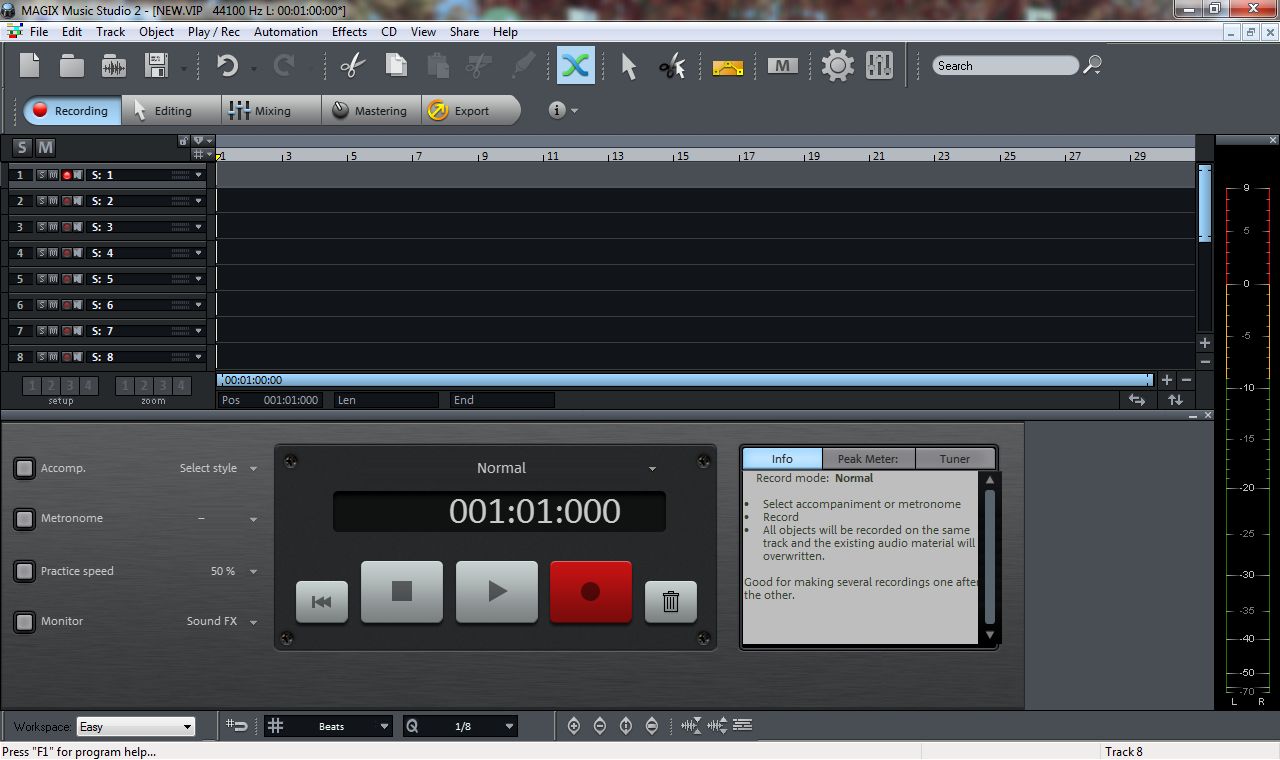
Task: Select the universal mouse pointer tool
Action: tap(628, 66)
